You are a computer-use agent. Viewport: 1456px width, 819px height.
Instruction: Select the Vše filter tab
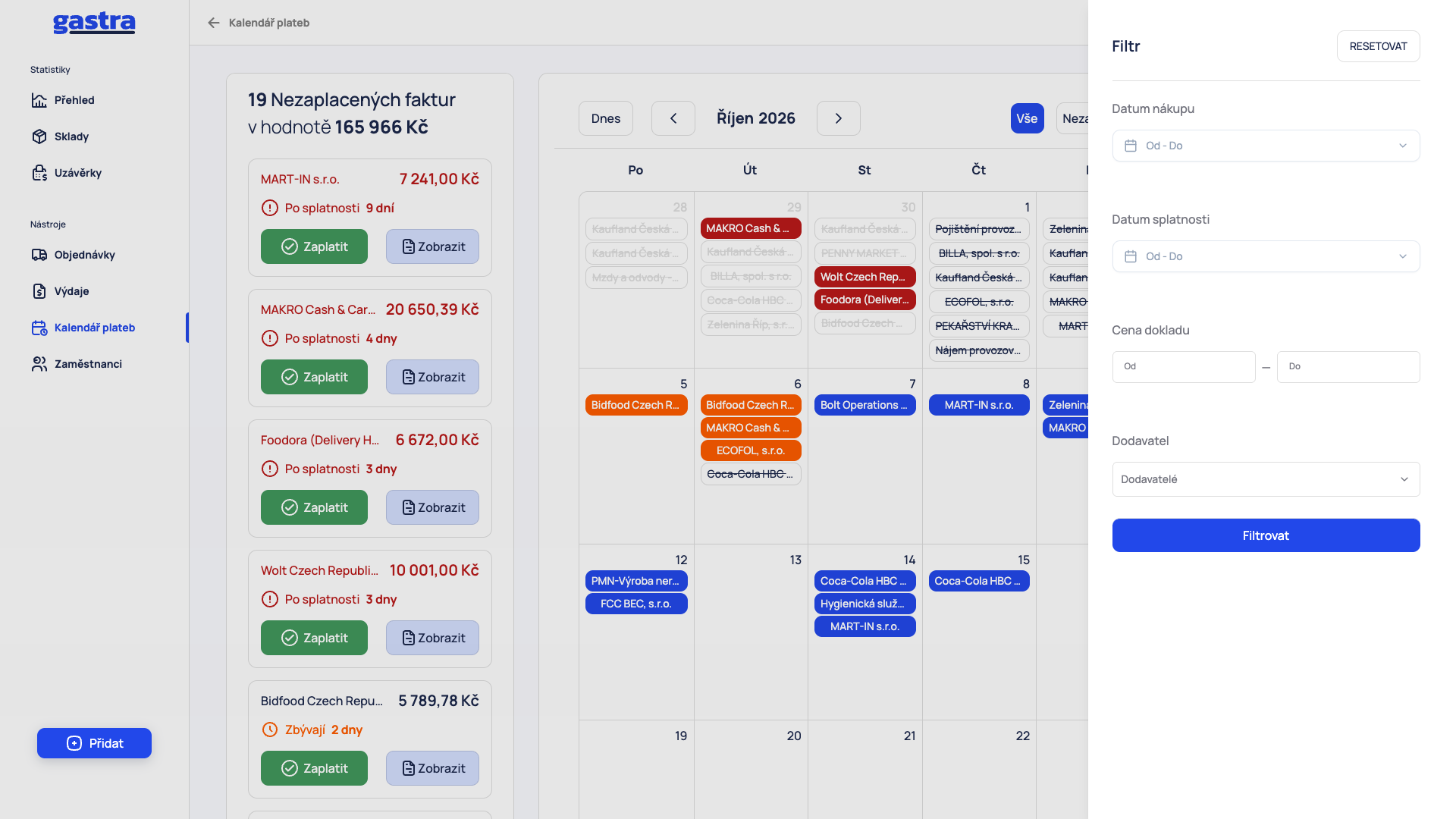(x=1027, y=118)
